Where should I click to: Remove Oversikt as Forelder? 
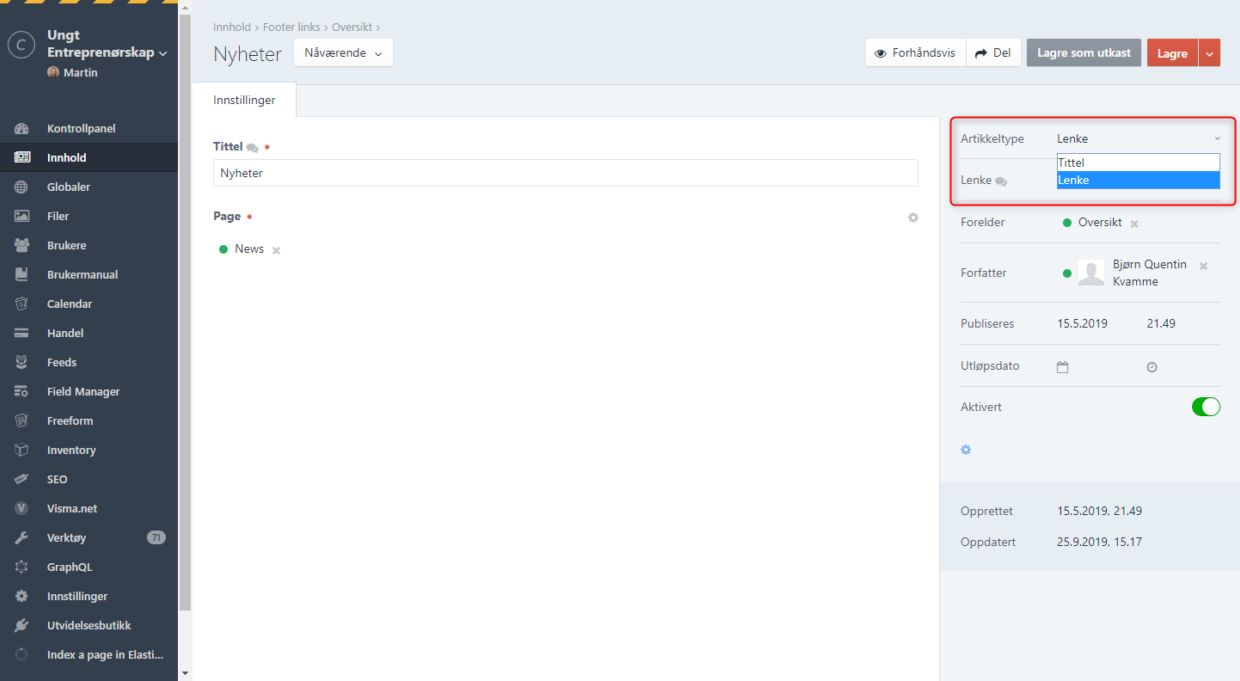point(1134,223)
